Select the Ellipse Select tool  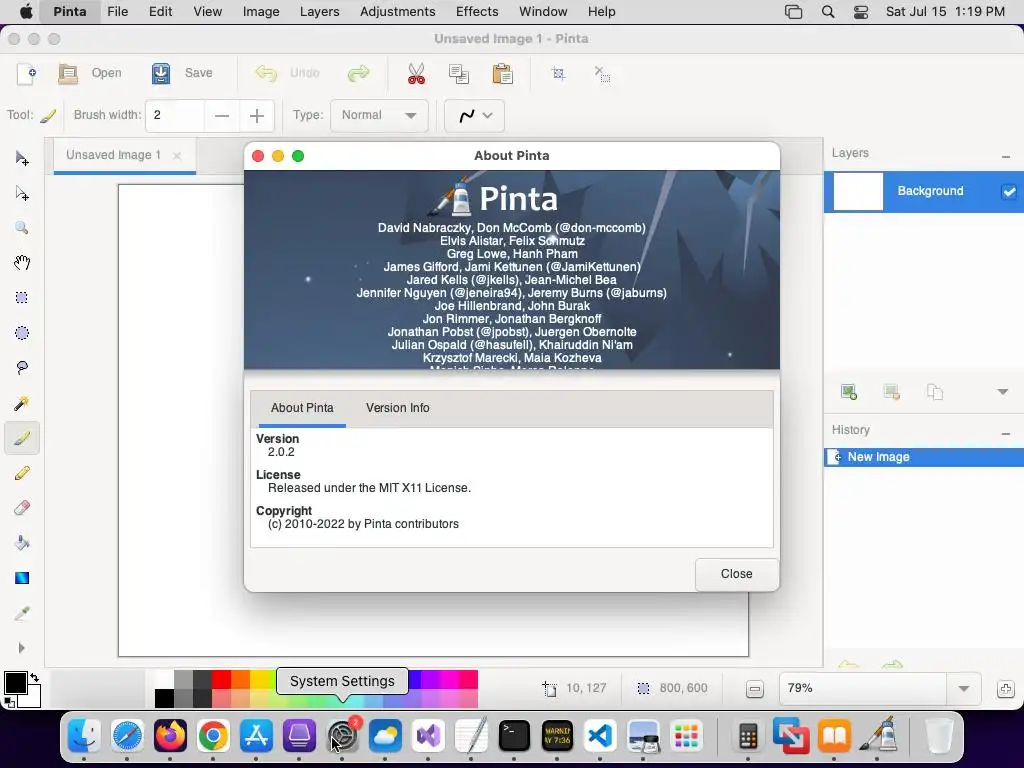click(x=22, y=333)
